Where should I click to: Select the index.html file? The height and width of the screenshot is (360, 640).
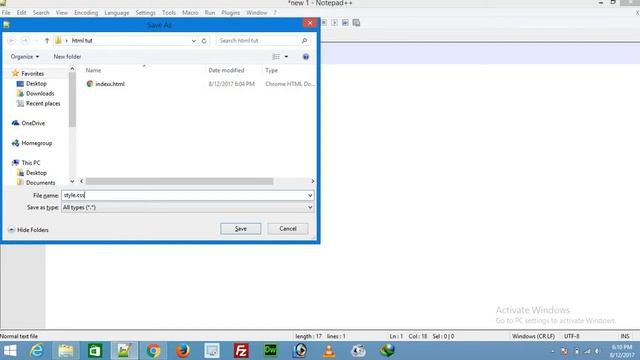[110, 84]
